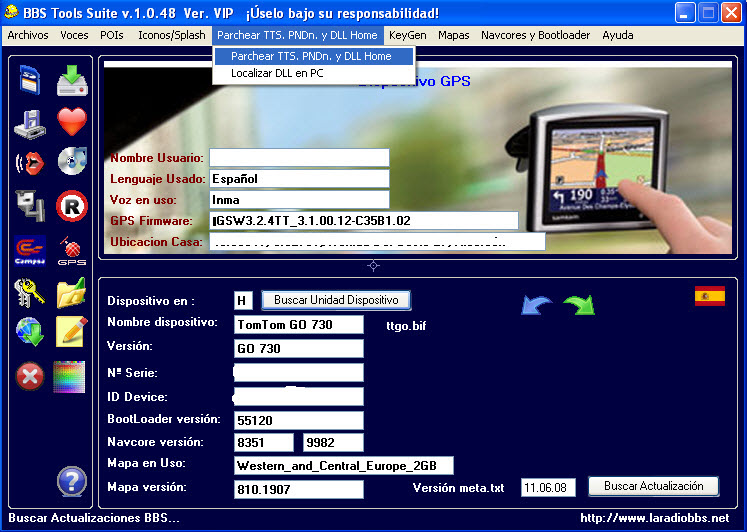
Task: Click the Lenguaje Usado field
Action: pos(299,179)
